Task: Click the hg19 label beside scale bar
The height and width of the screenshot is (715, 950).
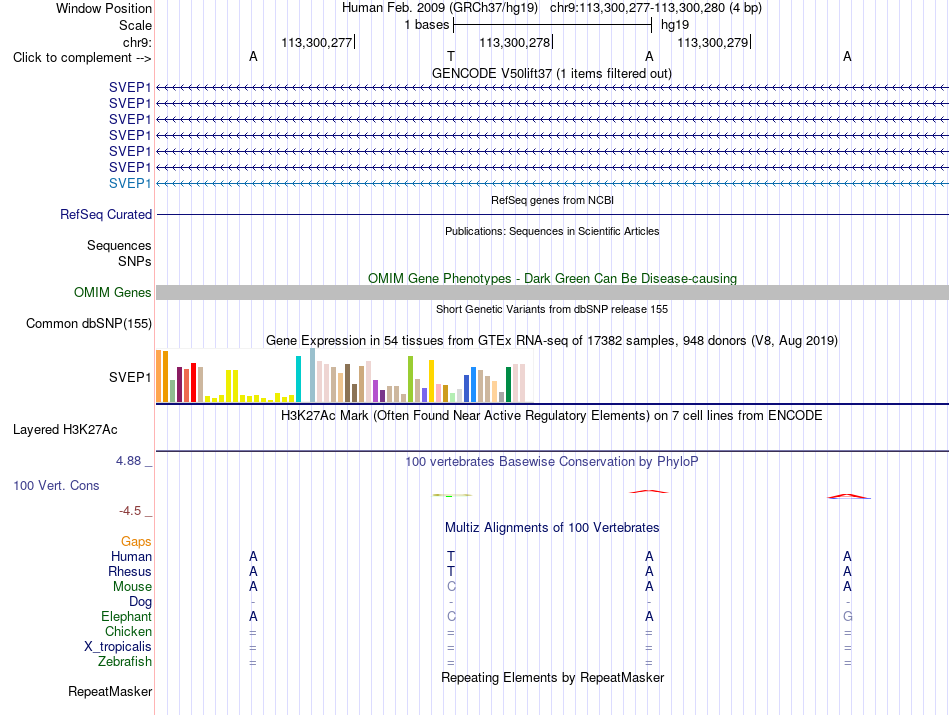Action: click(x=675, y=25)
